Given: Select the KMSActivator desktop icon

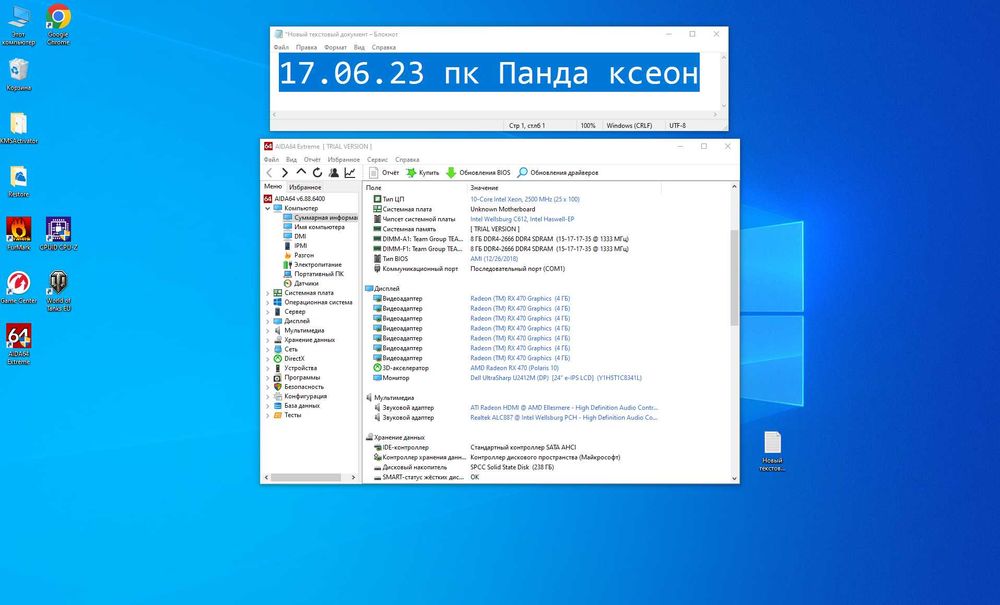Looking at the screenshot, I should [18, 128].
